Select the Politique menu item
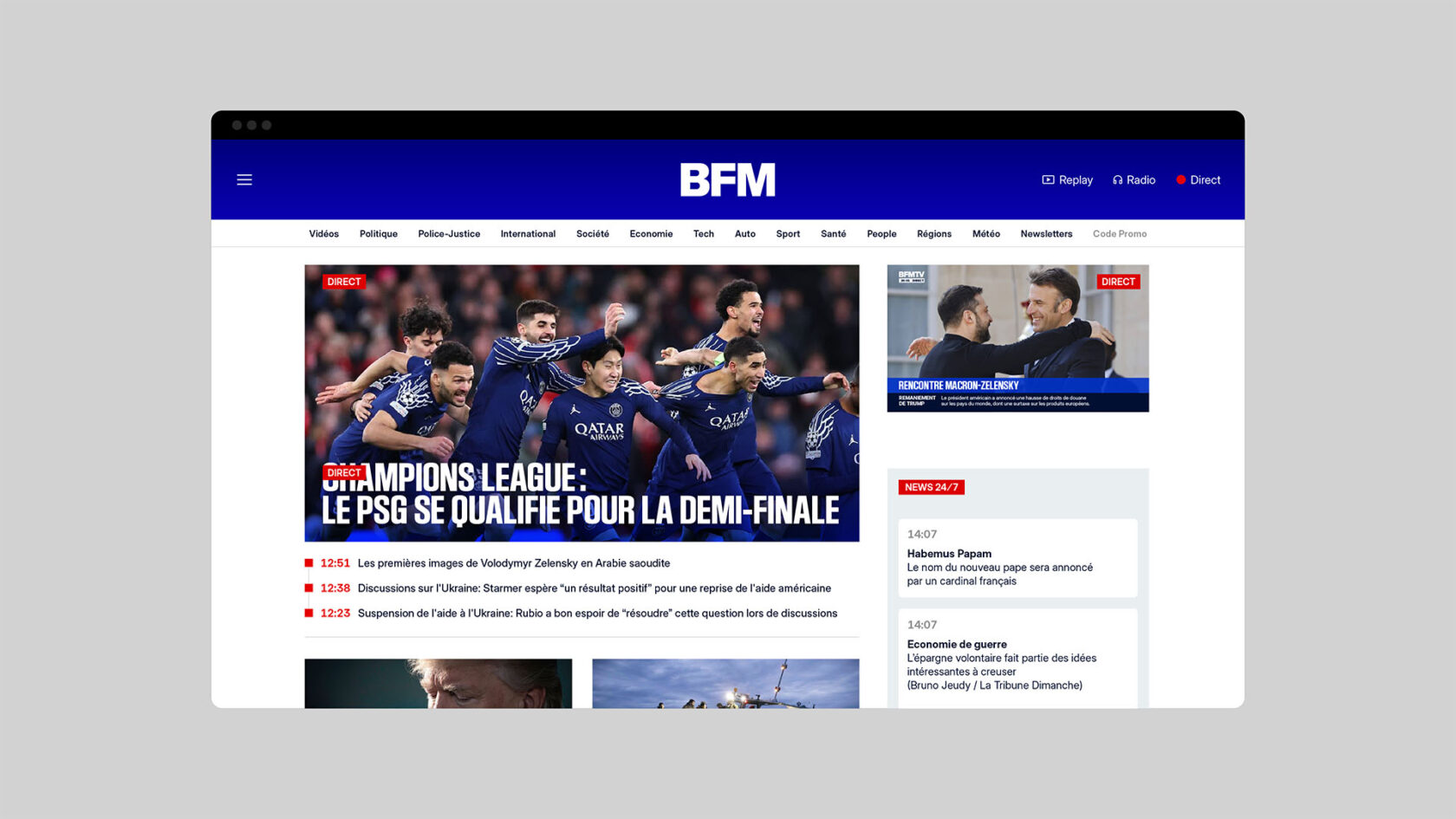Viewport: 1456px width, 819px height. pyautogui.click(x=379, y=234)
